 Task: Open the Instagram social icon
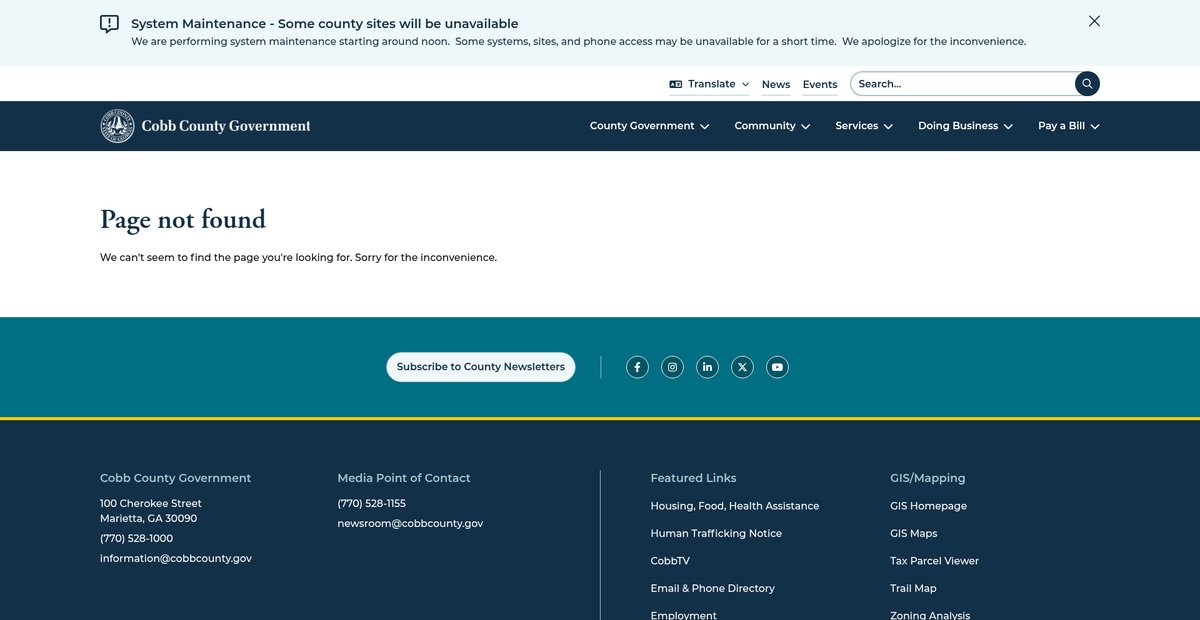pos(672,367)
